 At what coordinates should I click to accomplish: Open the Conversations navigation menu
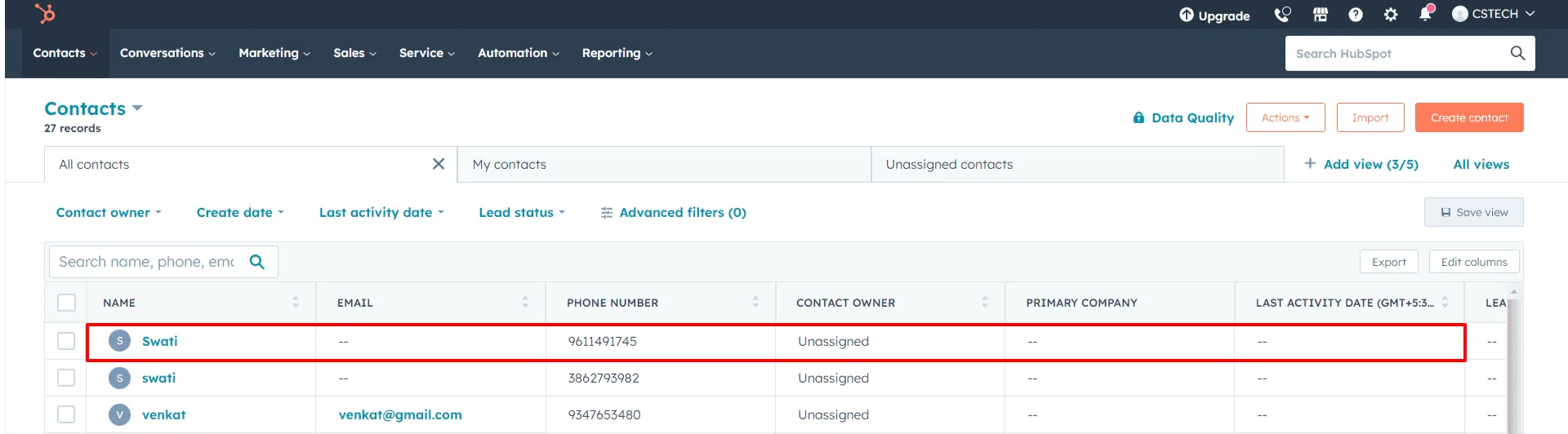point(167,53)
